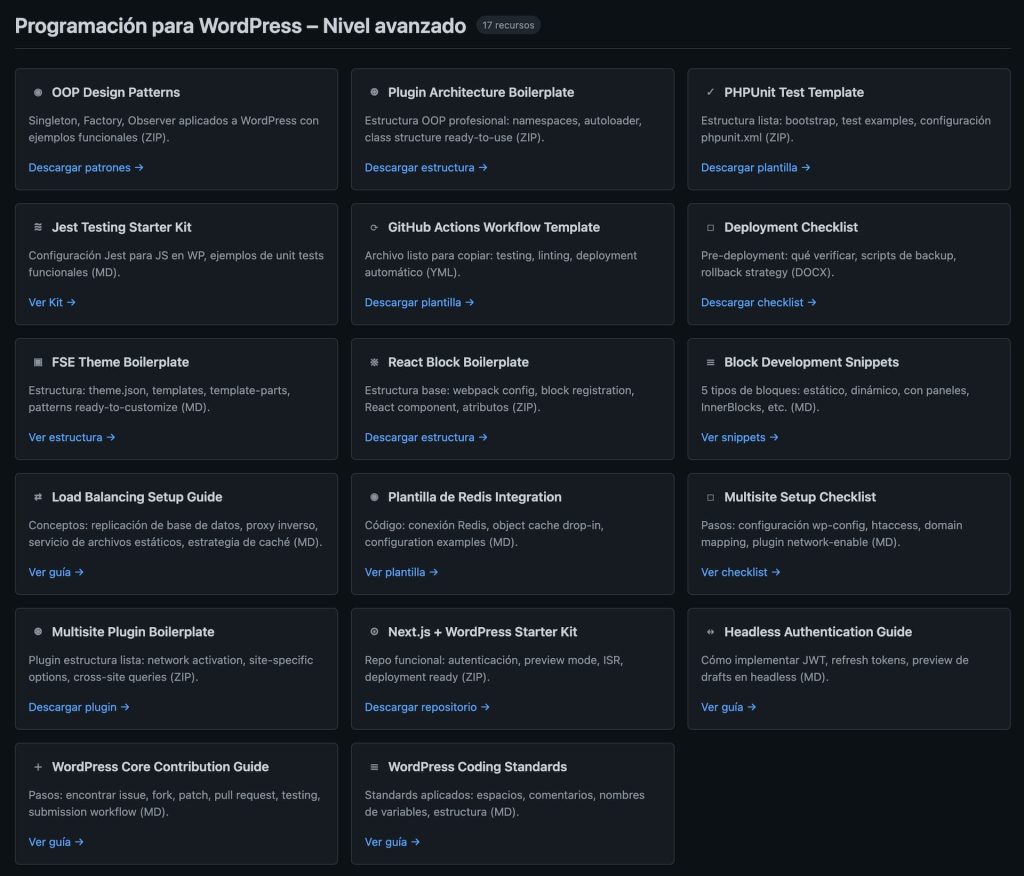Click the 17 recursos badge next to the title
Screen dimensions: 1024x876
(x=508, y=25)
